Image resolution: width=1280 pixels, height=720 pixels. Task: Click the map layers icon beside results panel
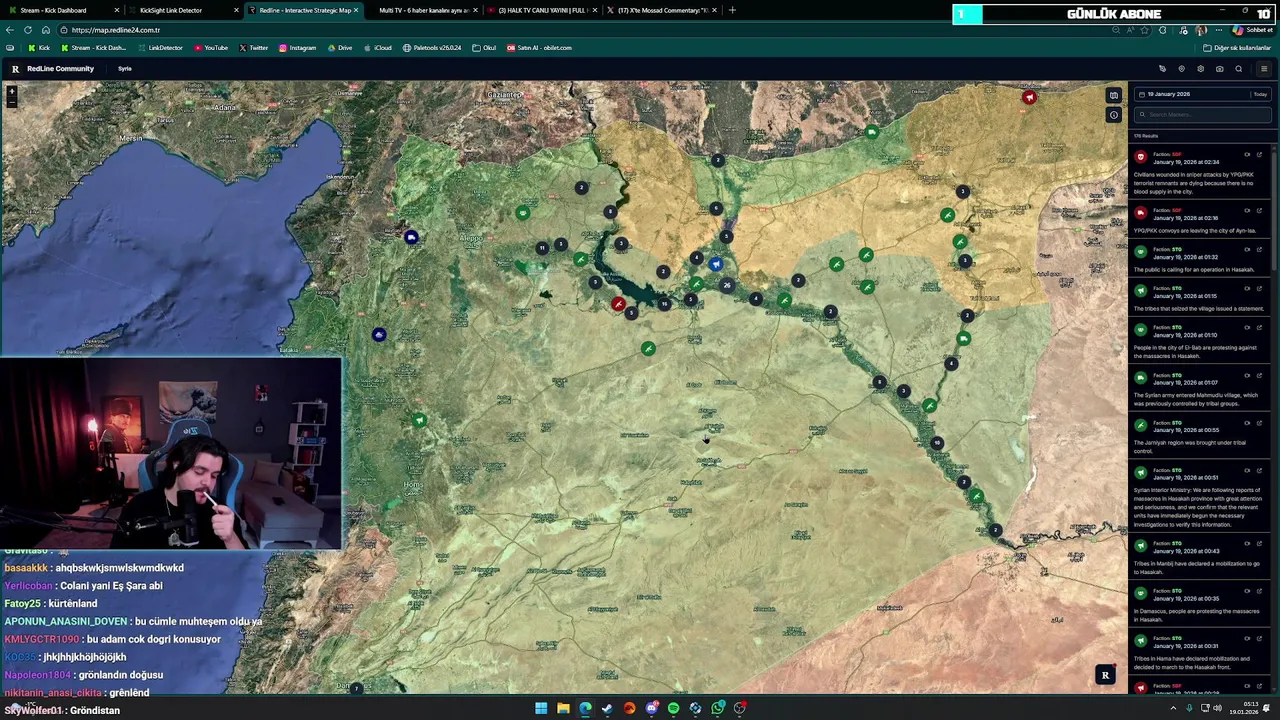coord(1114,96)
